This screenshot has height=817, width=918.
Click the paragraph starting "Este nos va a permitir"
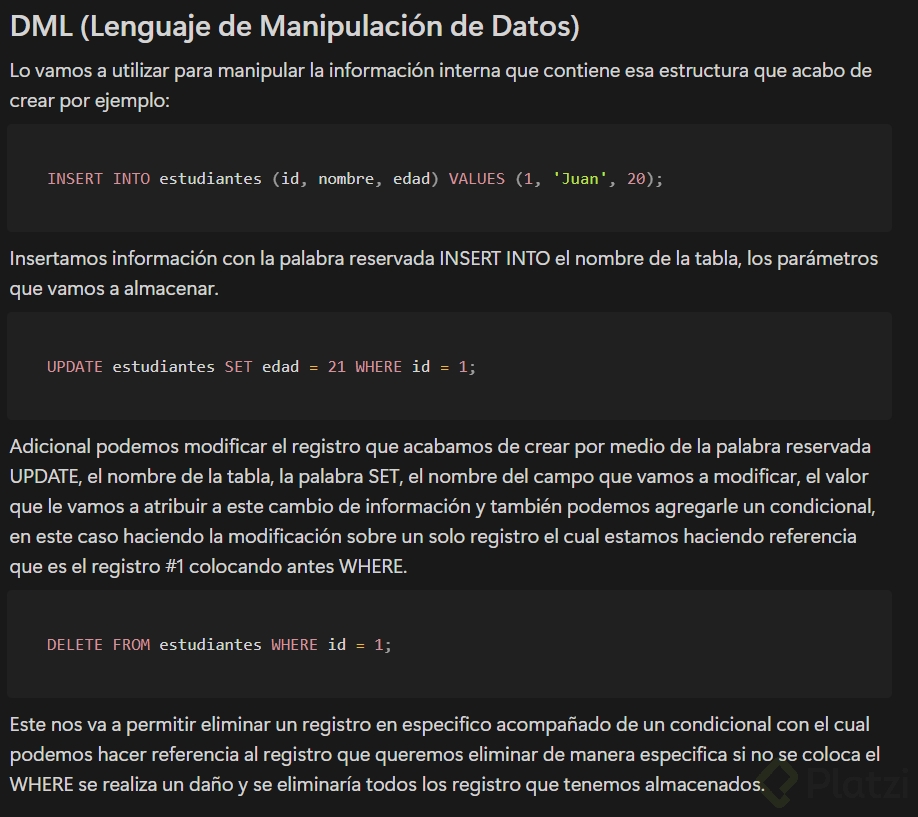click(445, 754)
